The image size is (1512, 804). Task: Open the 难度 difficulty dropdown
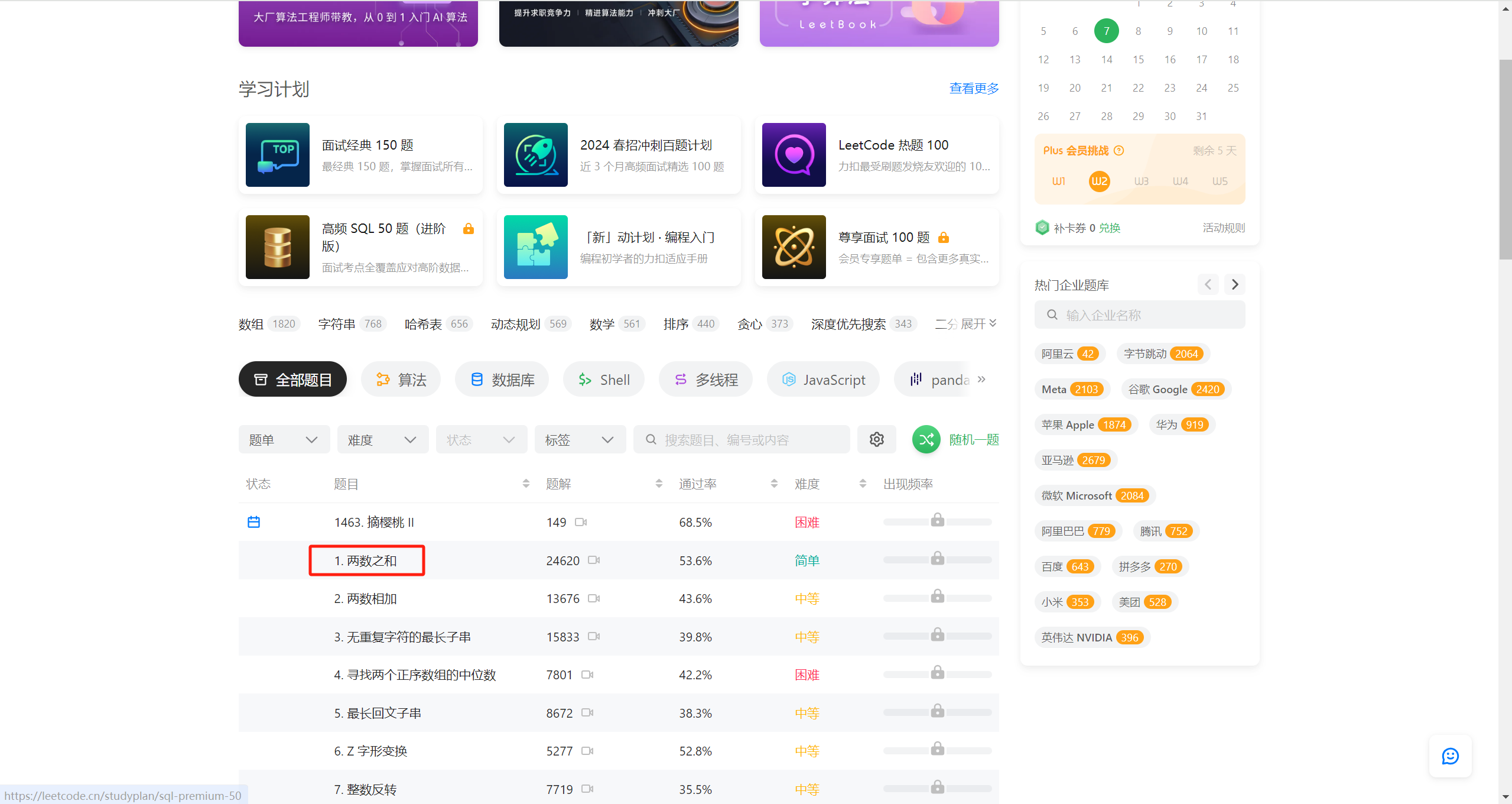pos(382,439)
